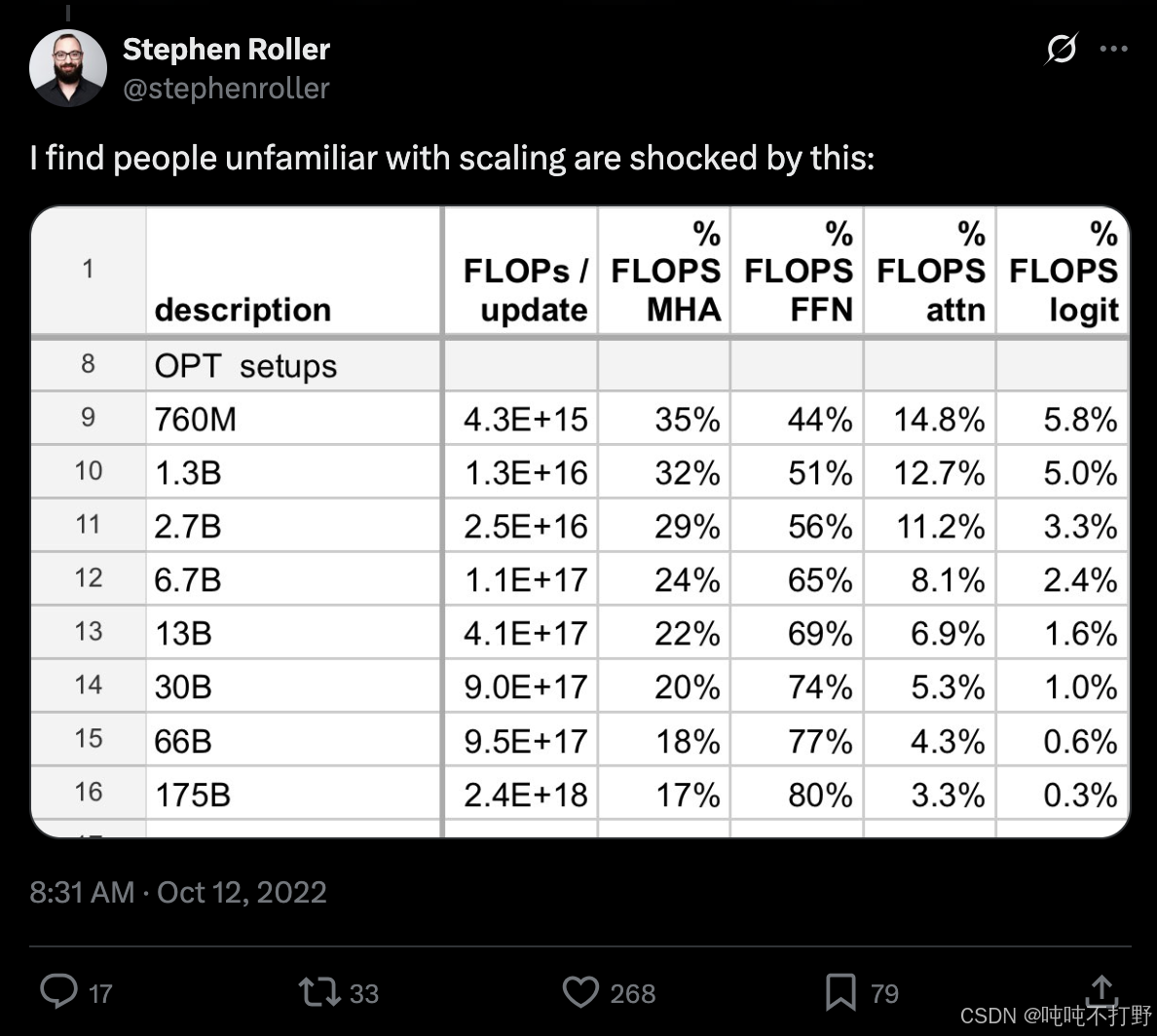
Task: Bookmark this tweet
Action: click(840, 992)
